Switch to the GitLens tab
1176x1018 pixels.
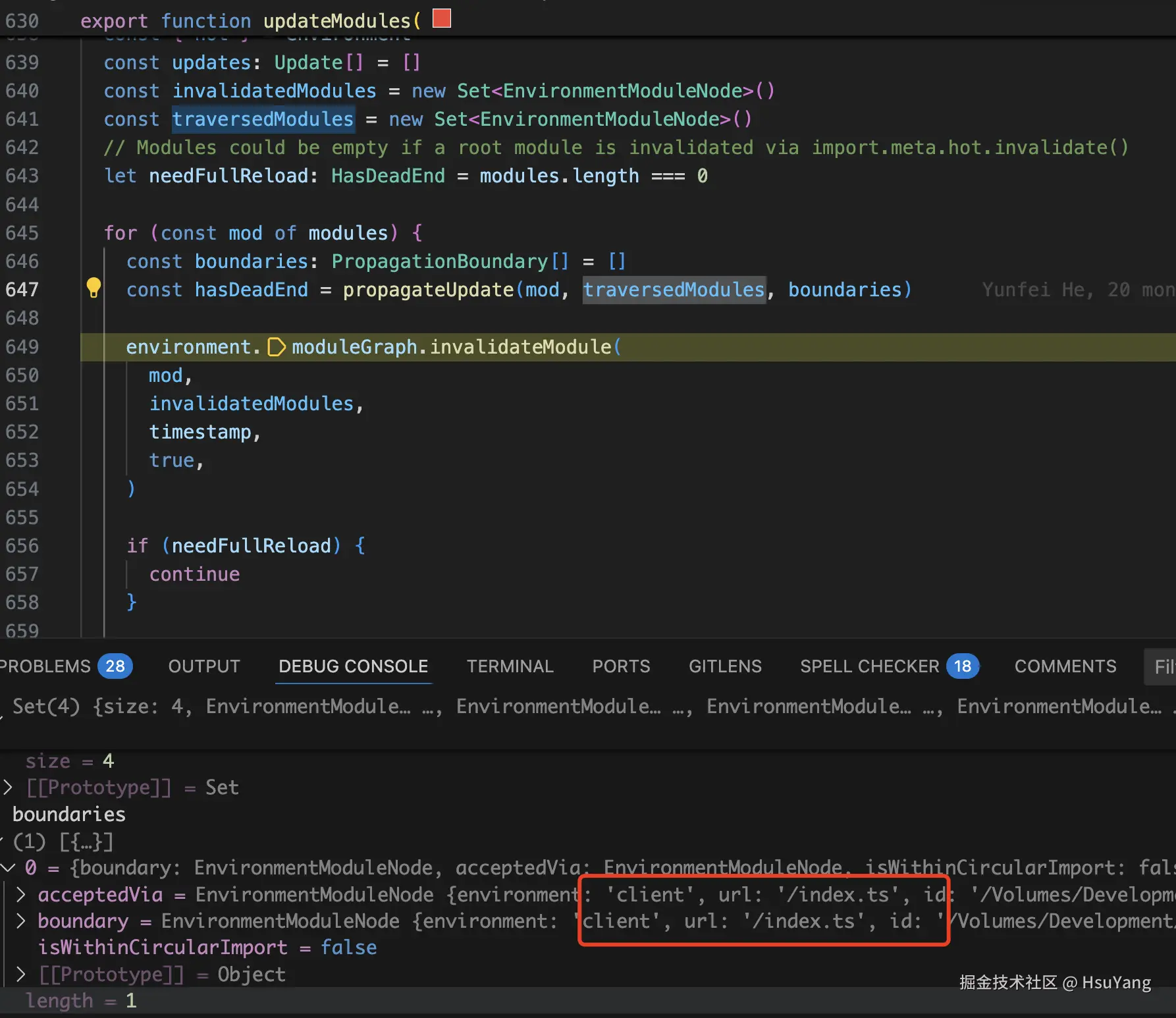coord(725,666)
